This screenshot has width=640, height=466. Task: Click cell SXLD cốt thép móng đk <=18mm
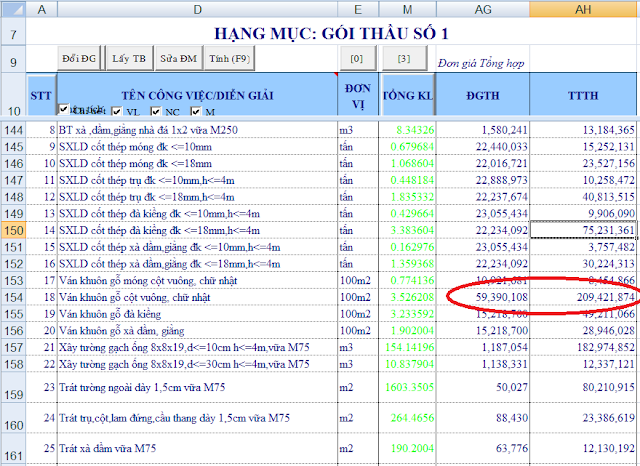(x=198, y=164)
